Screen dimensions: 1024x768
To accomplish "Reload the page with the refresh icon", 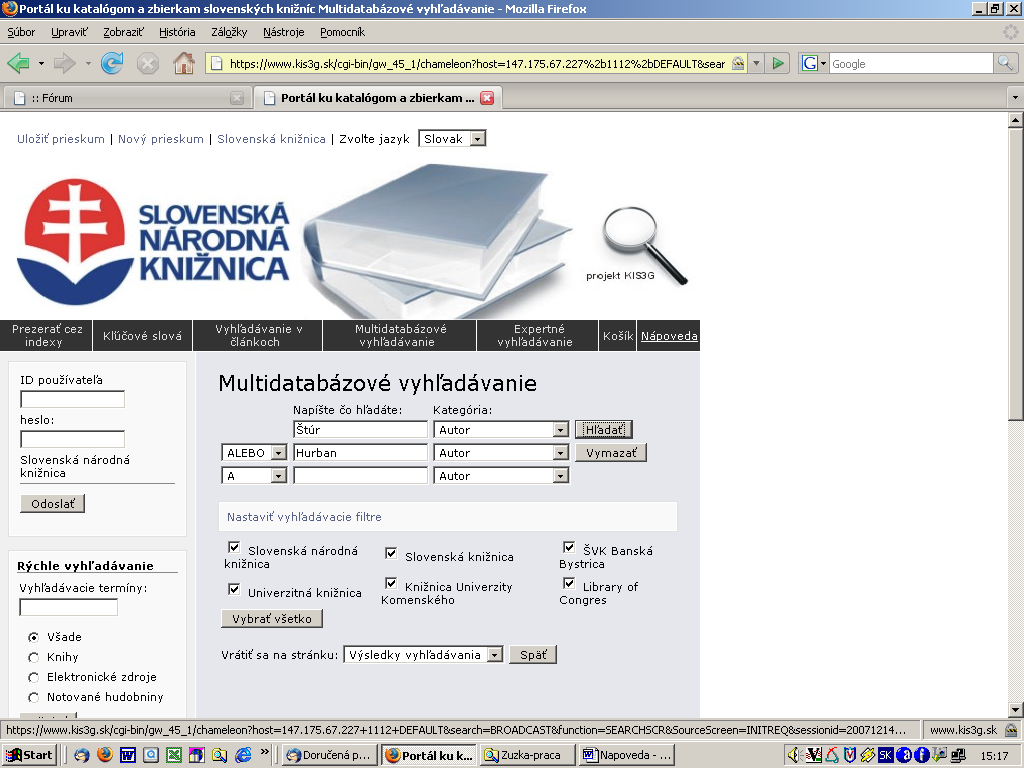I will [x=112, y=63].
